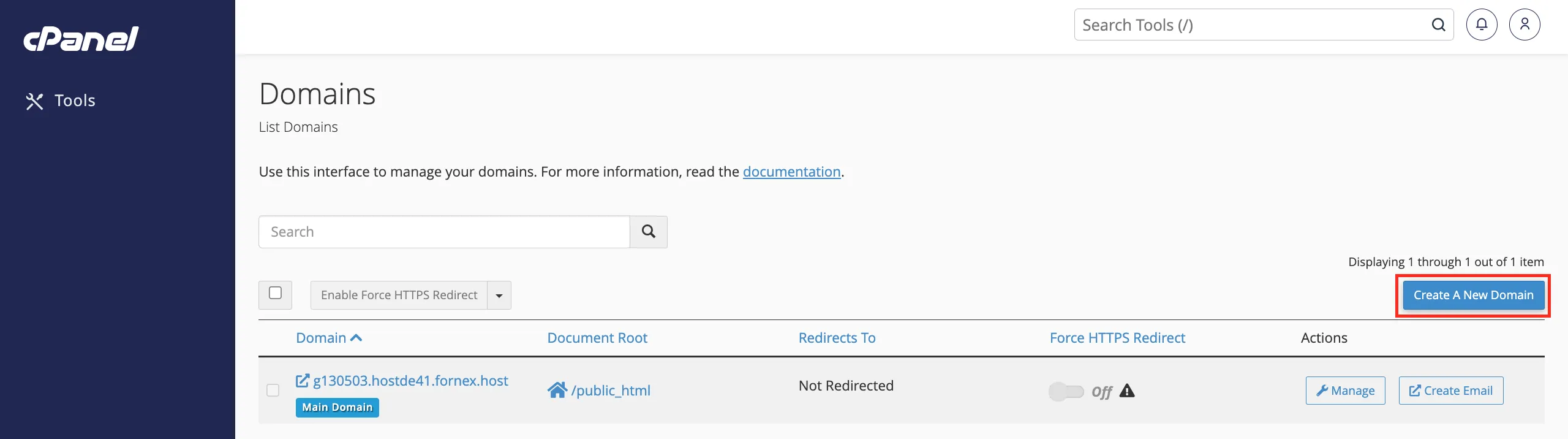
Task: Open Tools in the sidebar
Action: coord(60,101)
